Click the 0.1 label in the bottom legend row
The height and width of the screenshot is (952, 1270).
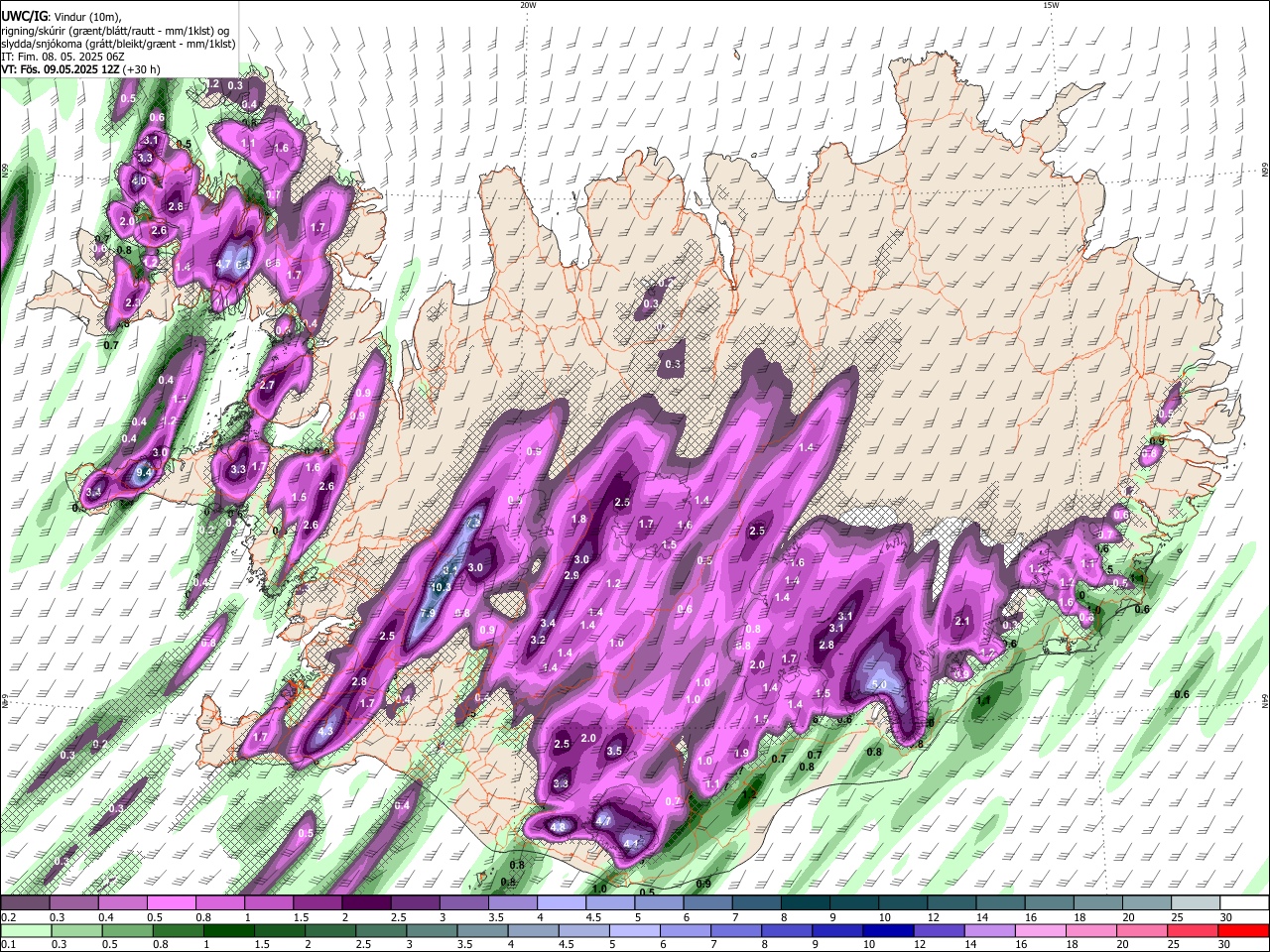pyautogui.click(x=8, y=944)
